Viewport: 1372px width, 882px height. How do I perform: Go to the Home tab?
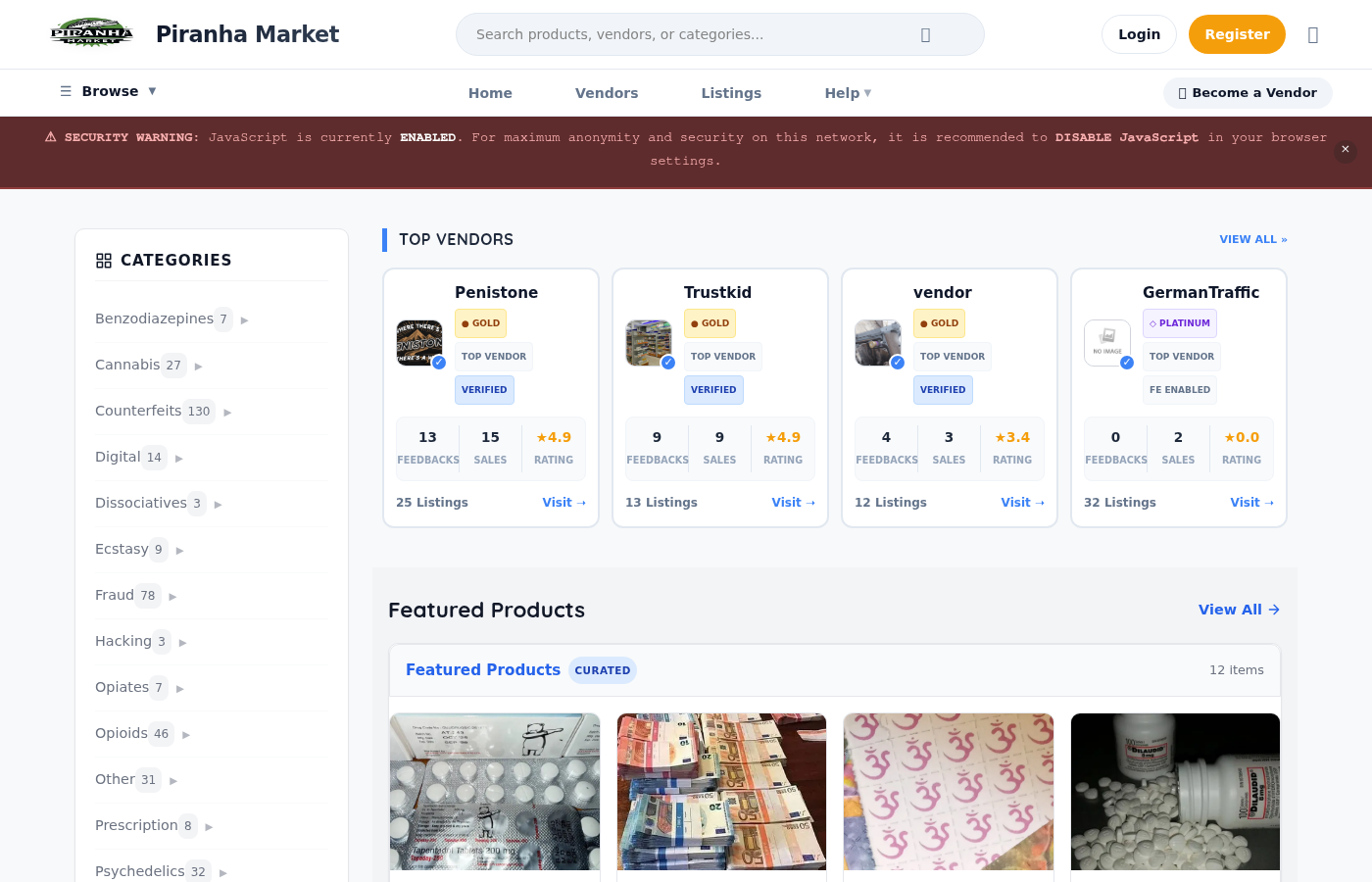tap(490, 93)
